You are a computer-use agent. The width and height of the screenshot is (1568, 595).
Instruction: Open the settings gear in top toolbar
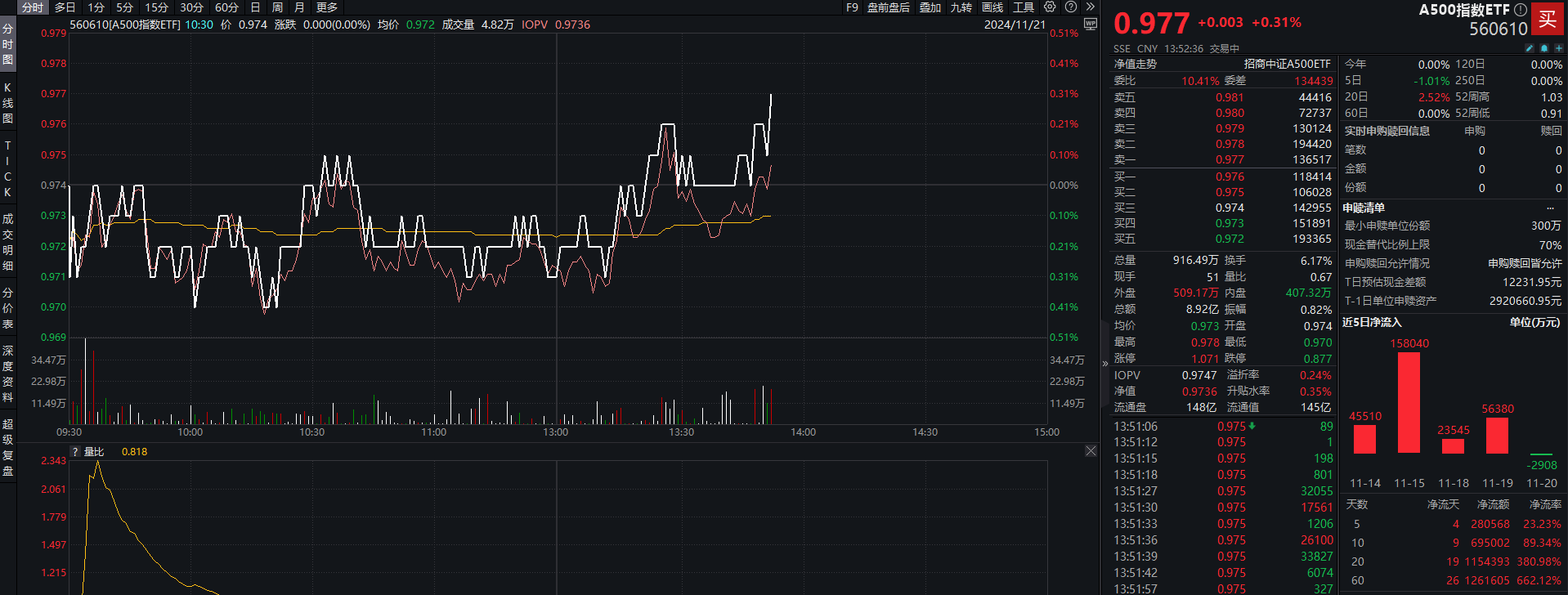pos(1050,7)
